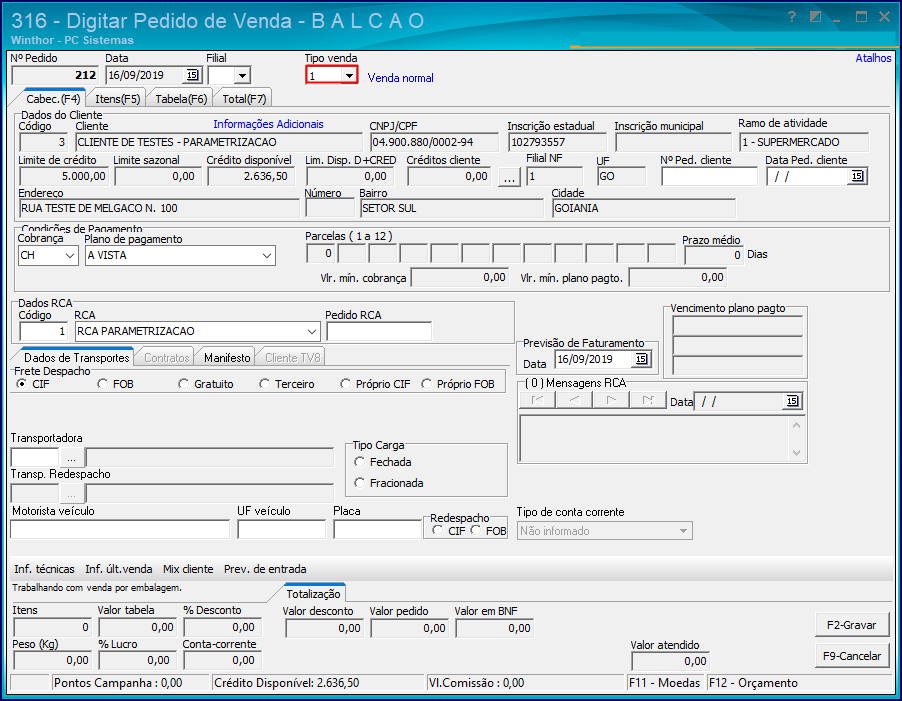Click the RCA Código field

tap(44, 331)
